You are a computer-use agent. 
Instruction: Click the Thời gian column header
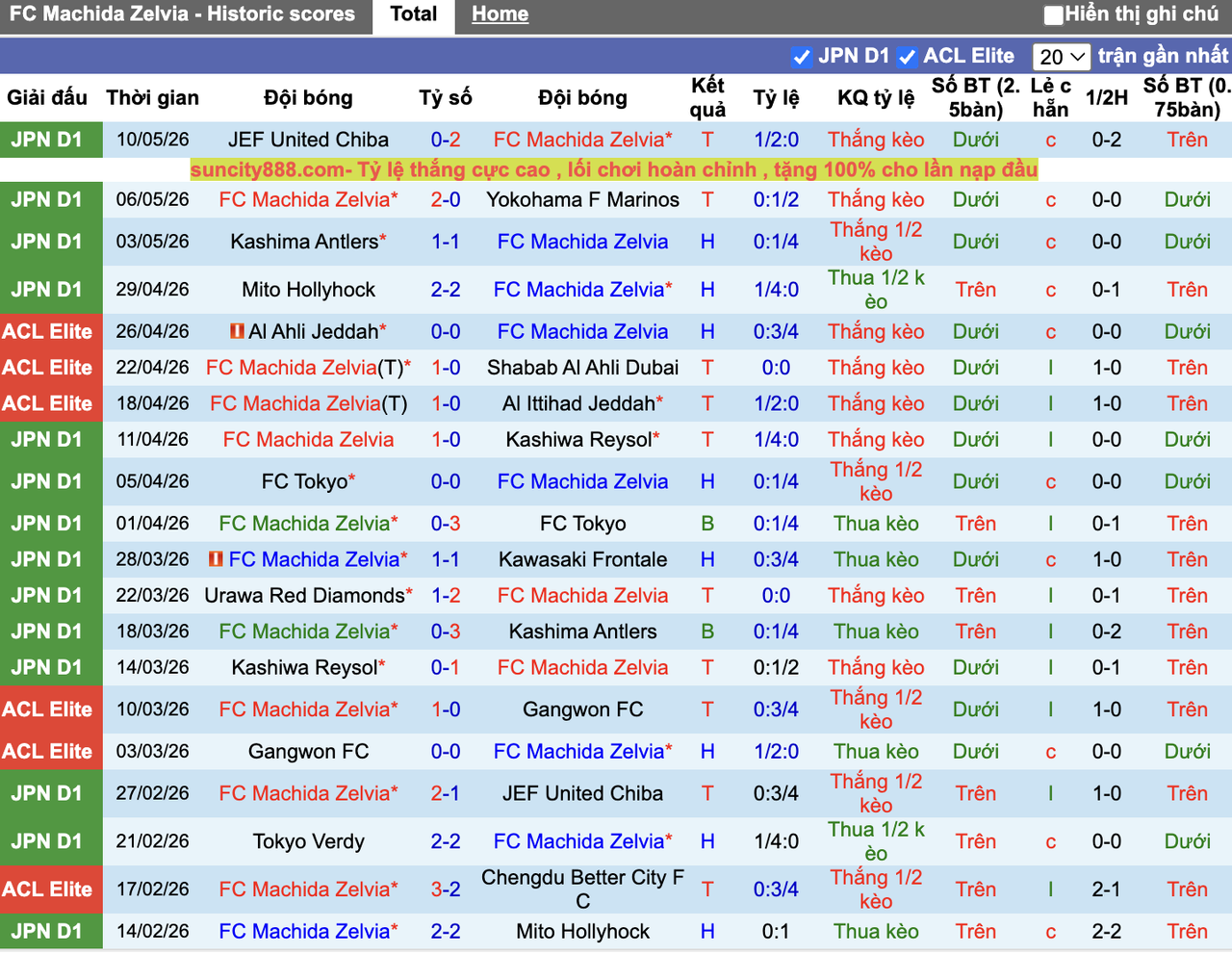click(x=152, y=98)
